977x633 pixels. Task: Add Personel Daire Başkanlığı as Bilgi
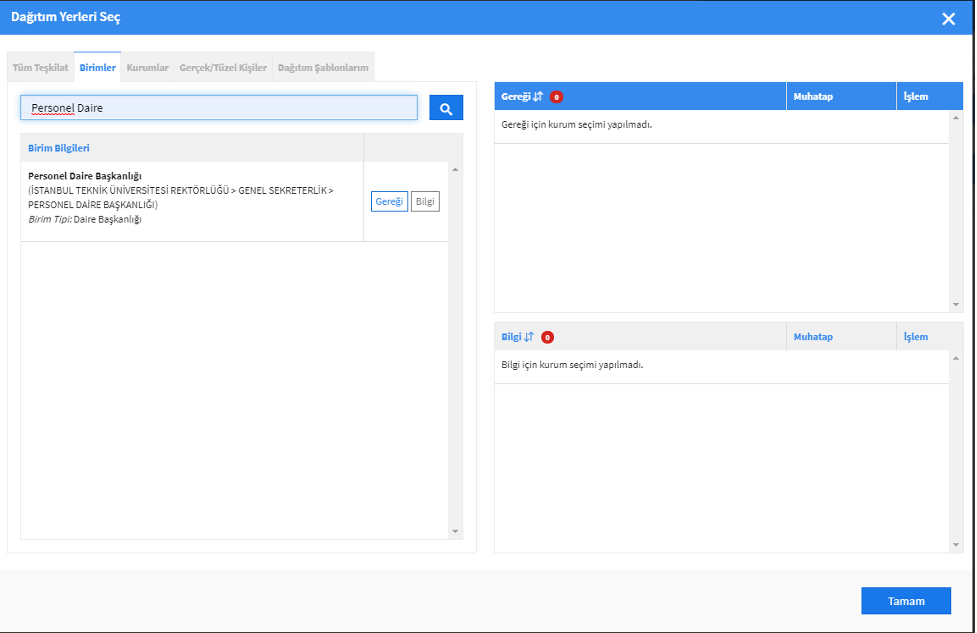(x=426, y=201)
